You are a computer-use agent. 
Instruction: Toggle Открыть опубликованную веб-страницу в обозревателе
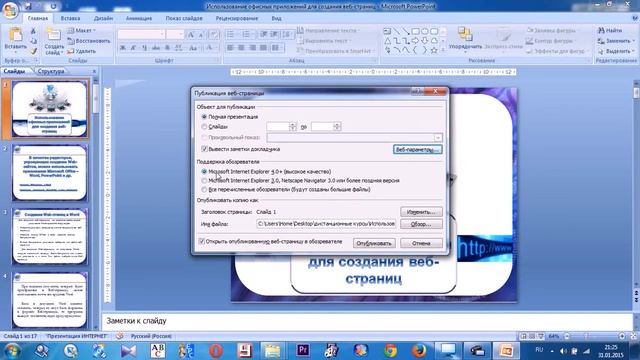(201, 241)
